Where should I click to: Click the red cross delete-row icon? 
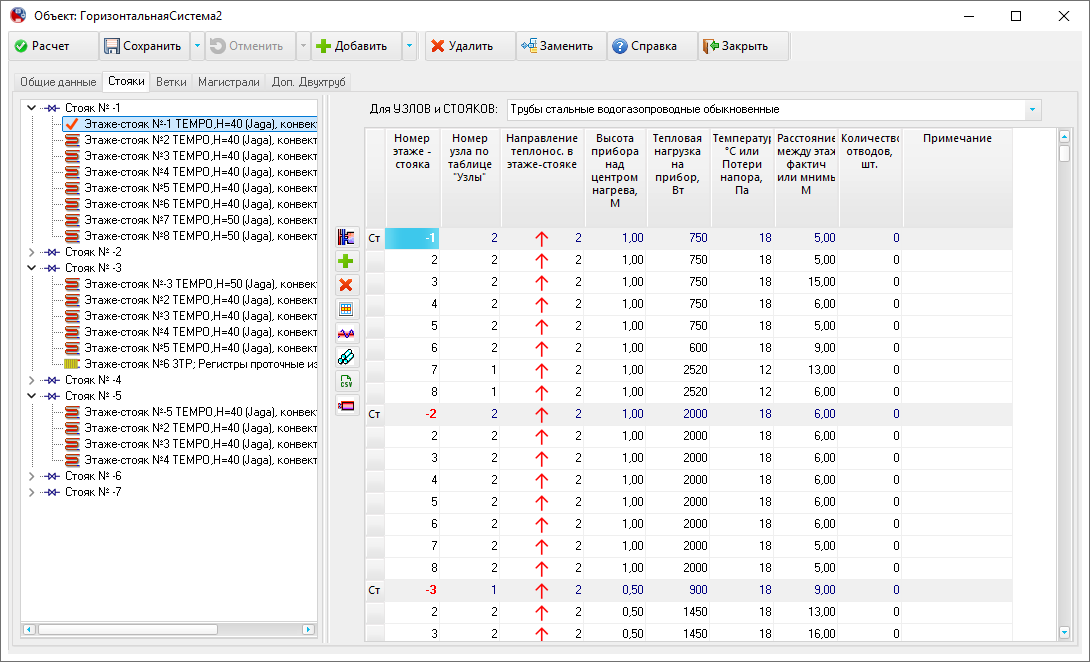coord(346,285)
